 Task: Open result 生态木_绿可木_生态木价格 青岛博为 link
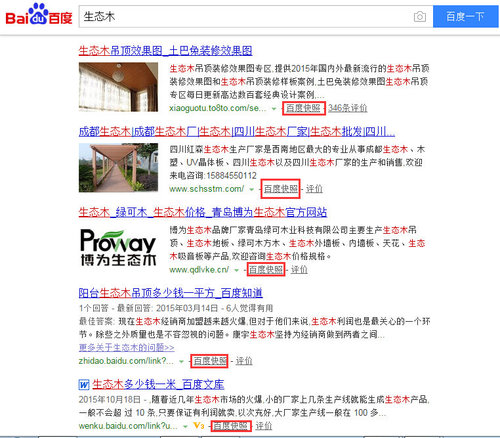click(203, 212)
